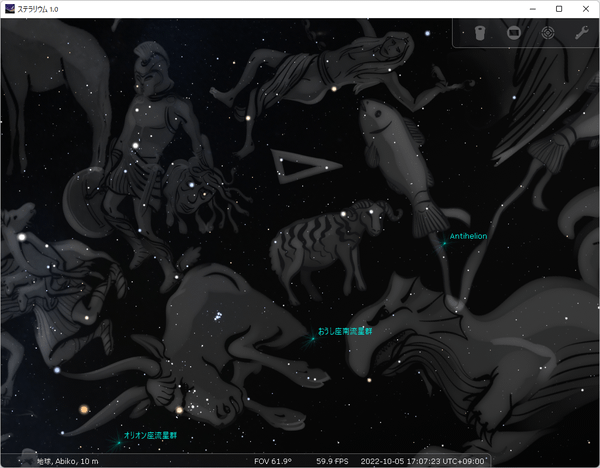Click the location text 地球, Abiko, 10 m
600x468 pixels.
69,461
